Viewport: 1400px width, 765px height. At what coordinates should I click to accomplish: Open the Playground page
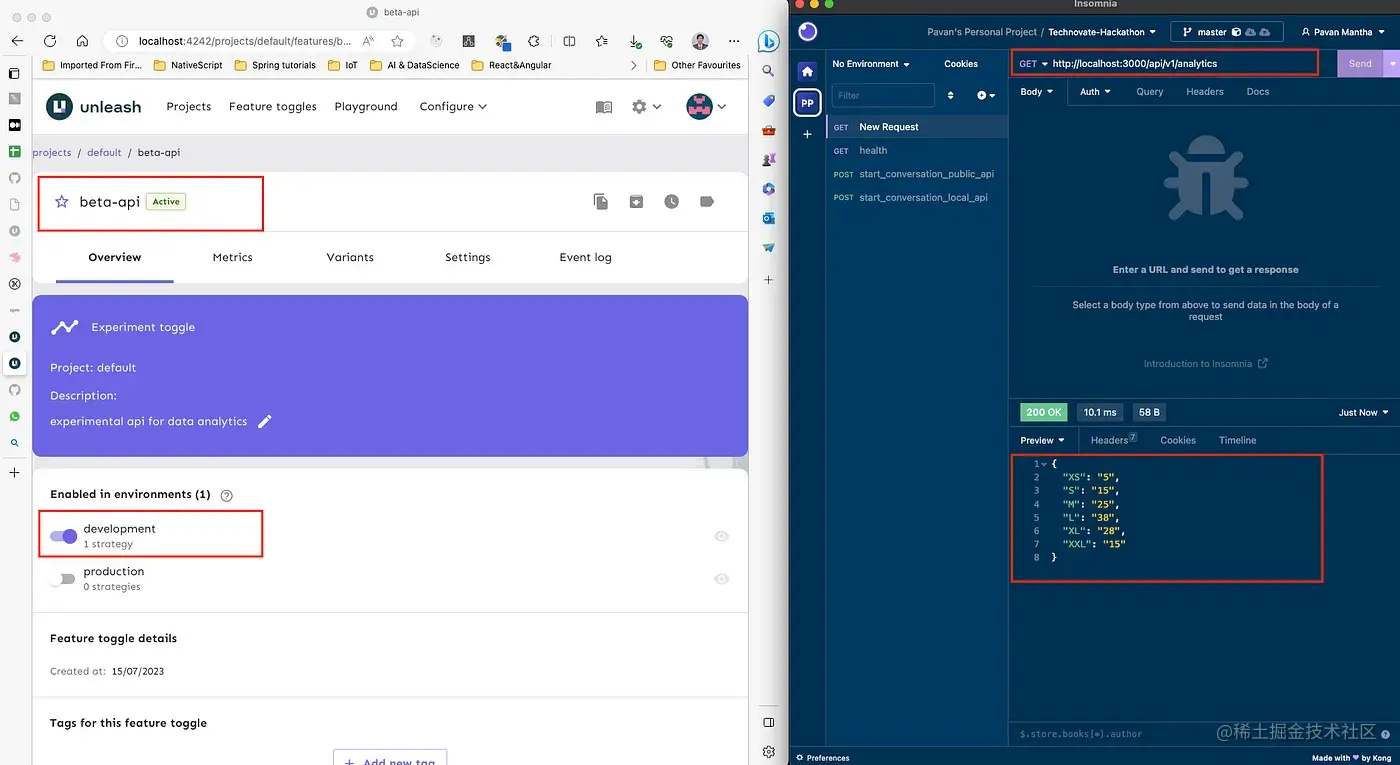(x=366, y=106)
